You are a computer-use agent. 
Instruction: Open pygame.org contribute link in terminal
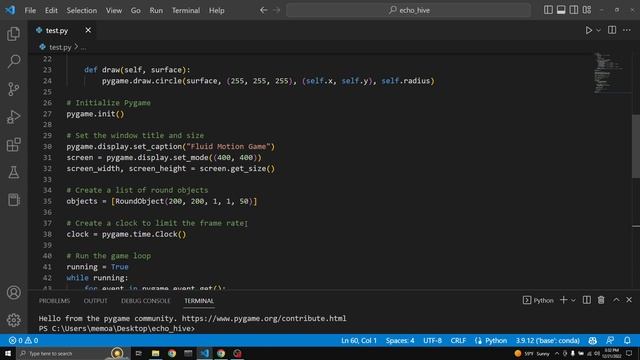(264, 318)
